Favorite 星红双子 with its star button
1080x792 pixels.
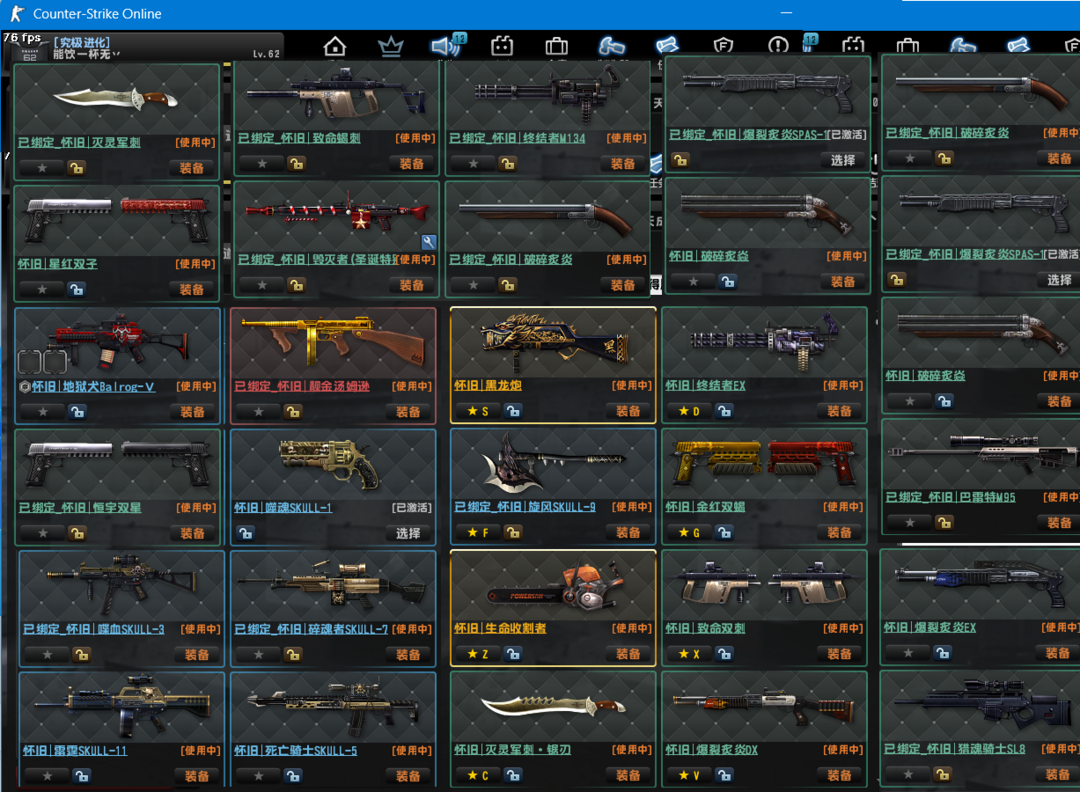coord(42,289)
